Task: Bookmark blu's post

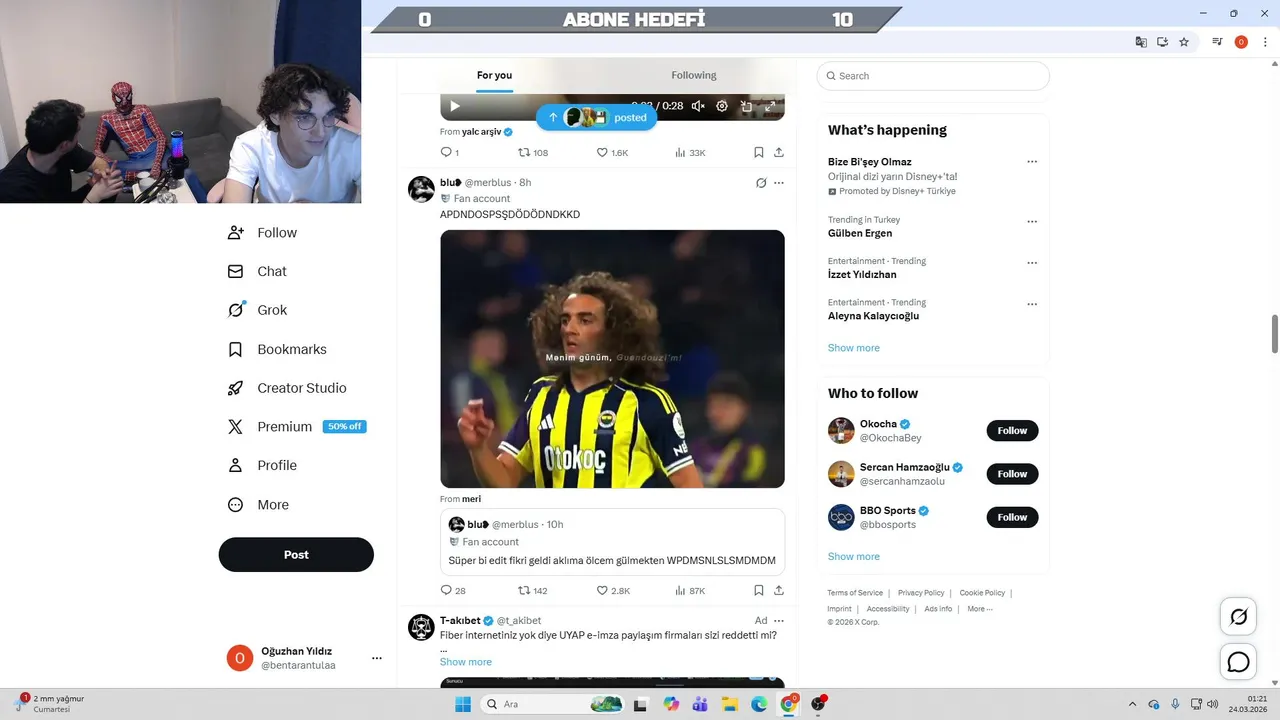Action: (x=759, y=591)
